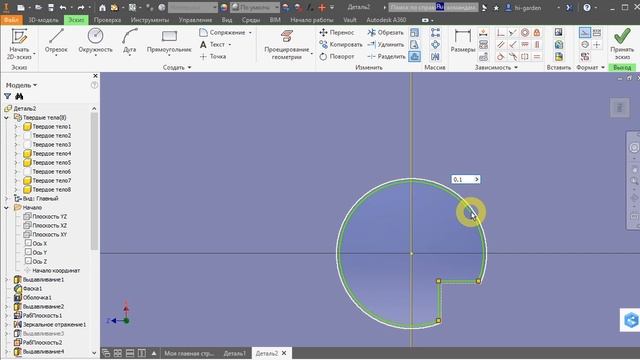
Task: Open the appearance color wheel swatch
Action: click(x=224, y=7)
